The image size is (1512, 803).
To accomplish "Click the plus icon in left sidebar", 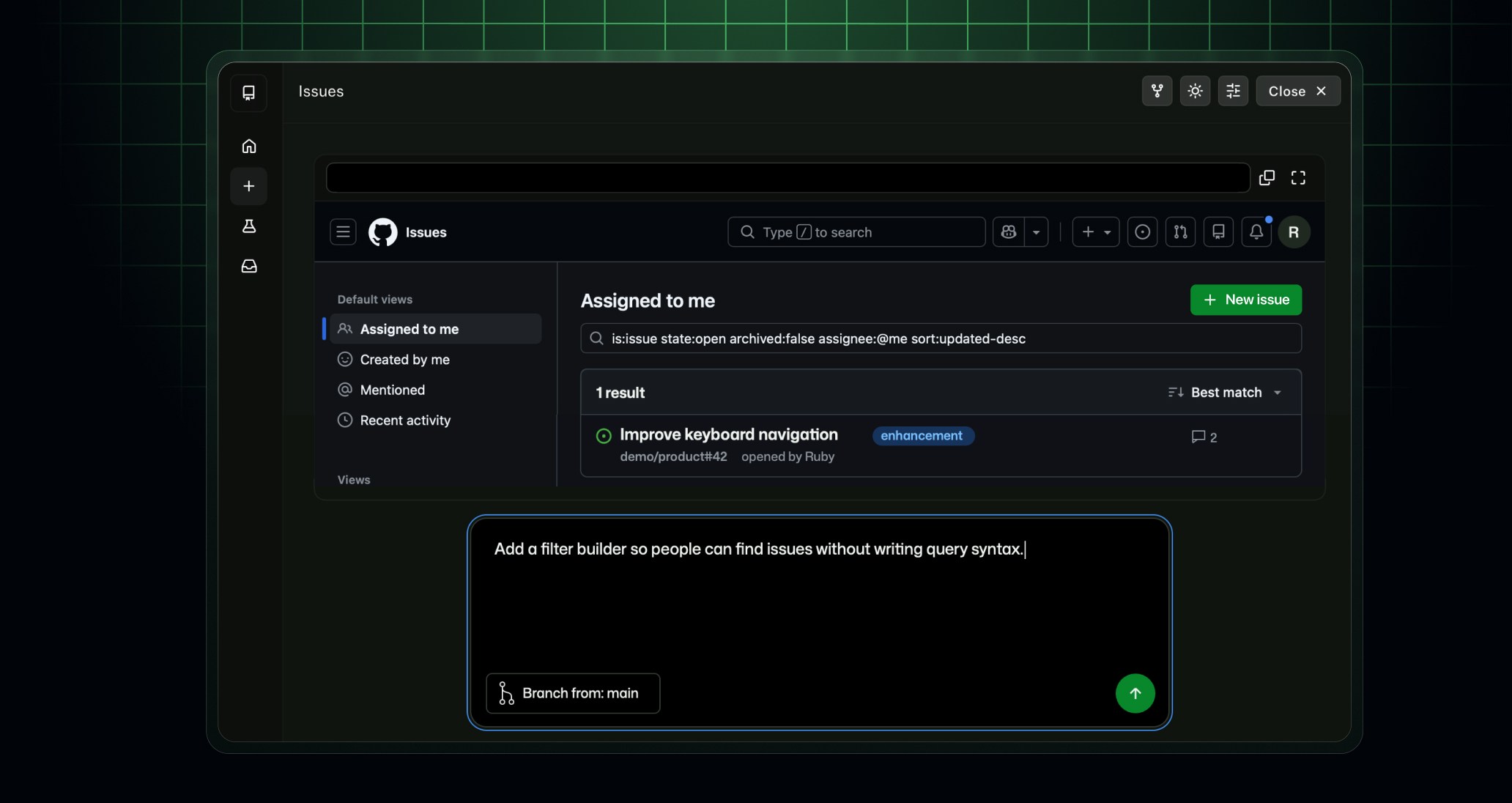I will (x=249, y=186).
